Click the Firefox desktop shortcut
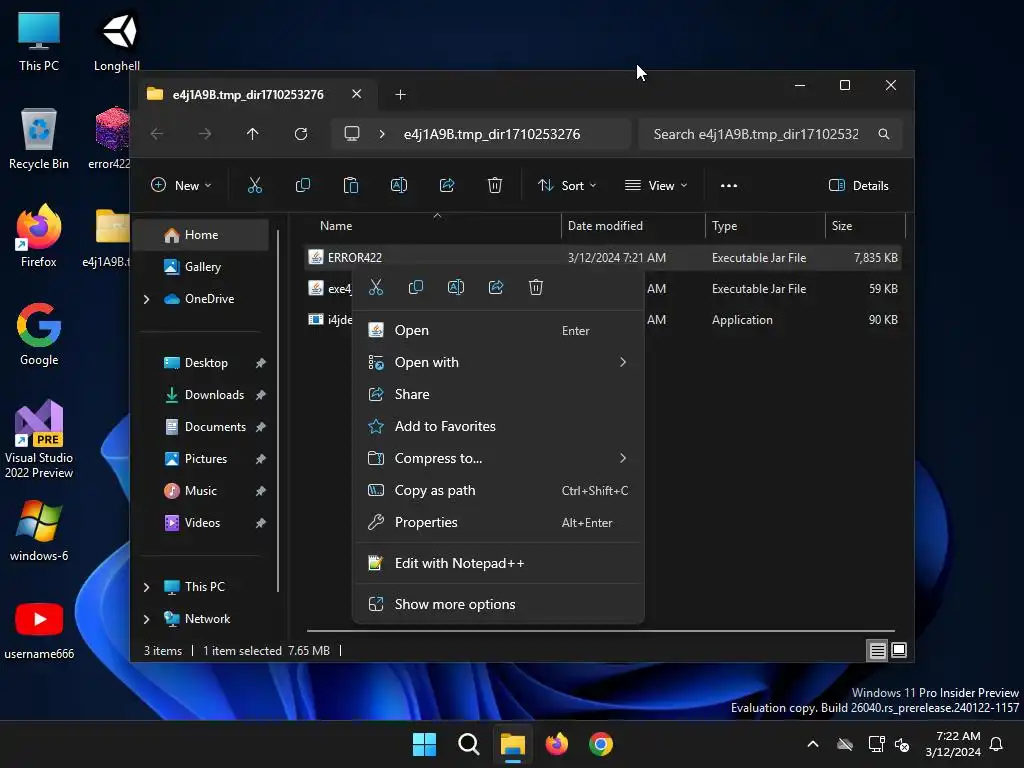This screenshot has height=768, width=1024. (x=39, y=236)
